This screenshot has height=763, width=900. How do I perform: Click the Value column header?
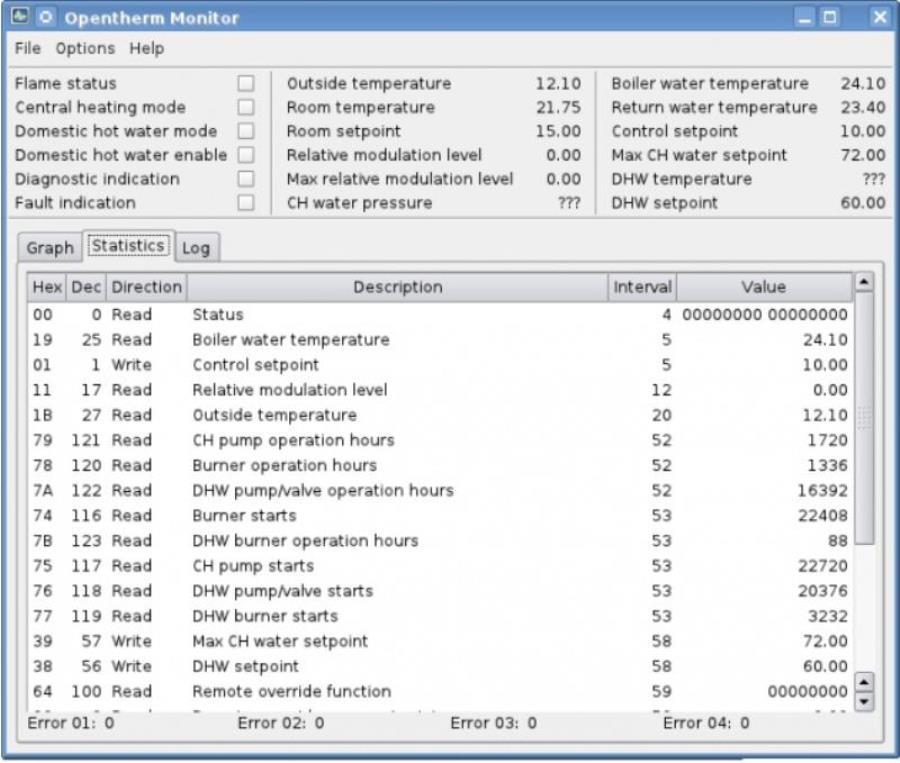click(x=763, y=287)
